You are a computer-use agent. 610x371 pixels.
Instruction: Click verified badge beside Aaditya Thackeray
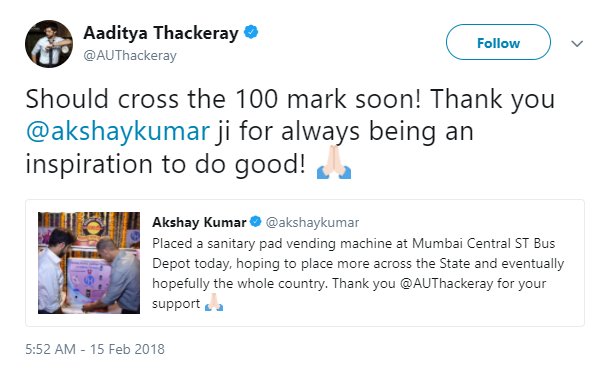(251, 32)
